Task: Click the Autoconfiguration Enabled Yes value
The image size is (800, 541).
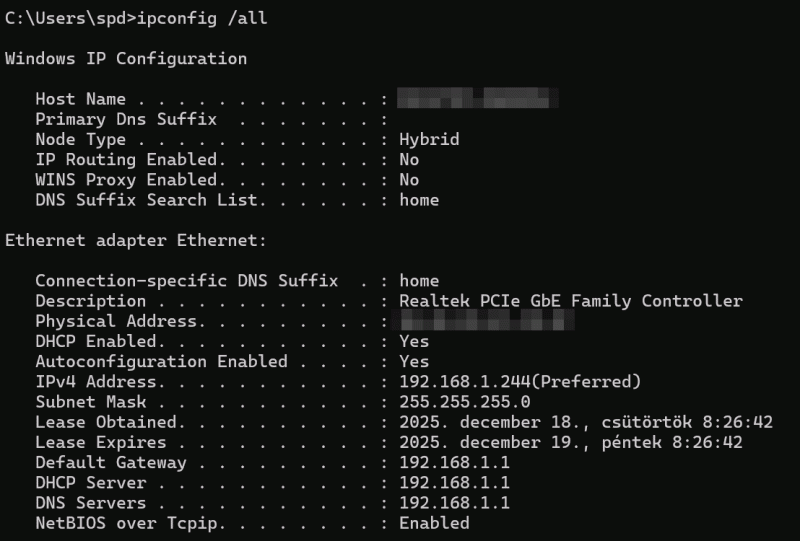Action: (x=414, y=361)
